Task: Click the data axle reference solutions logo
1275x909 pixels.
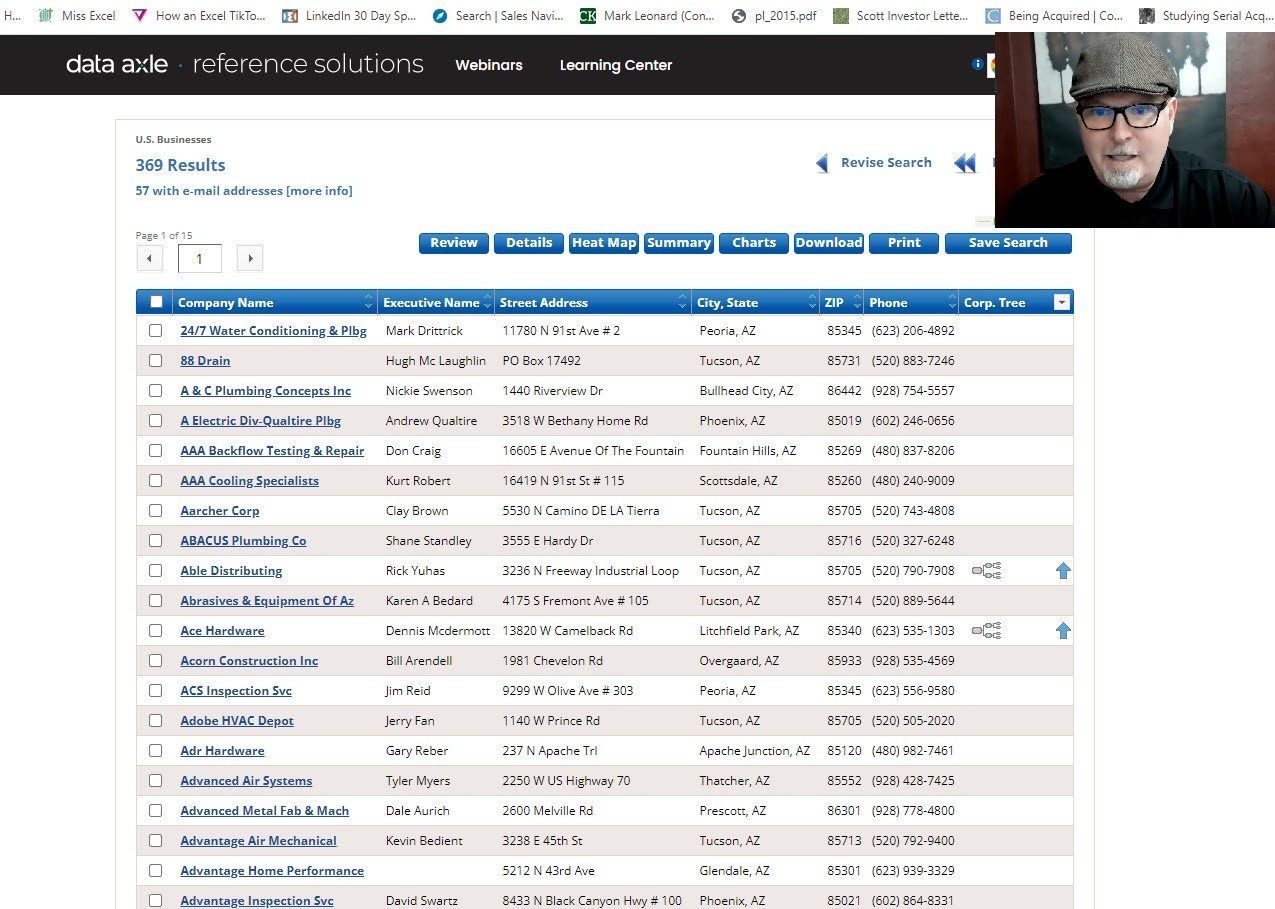Action: (245, 64)
